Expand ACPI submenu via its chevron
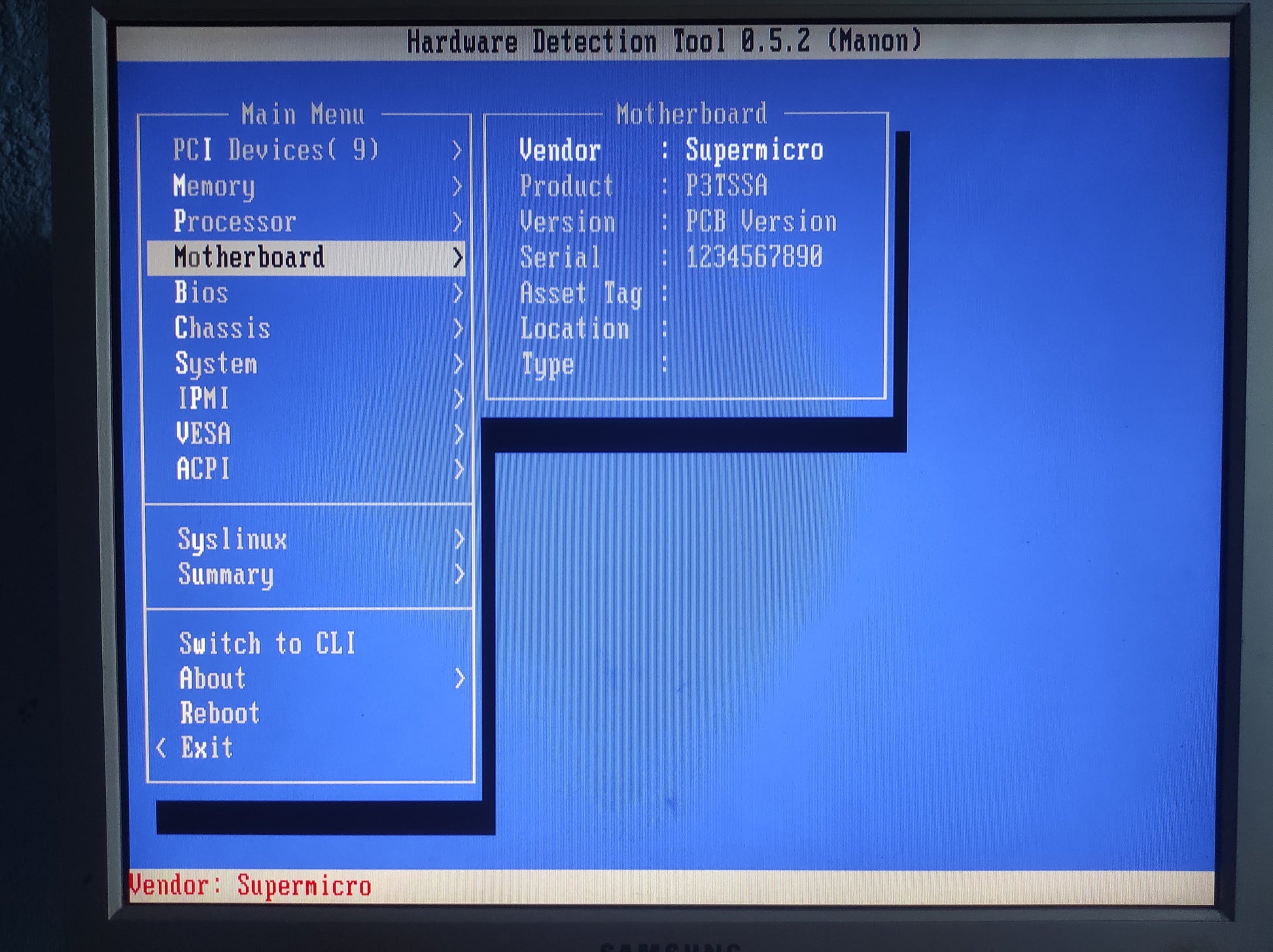 pos(459,469)
